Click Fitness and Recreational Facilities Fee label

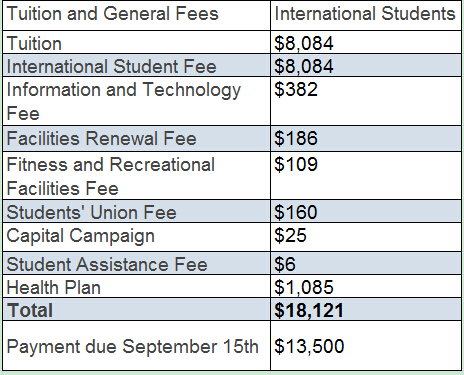pos(111,176)
